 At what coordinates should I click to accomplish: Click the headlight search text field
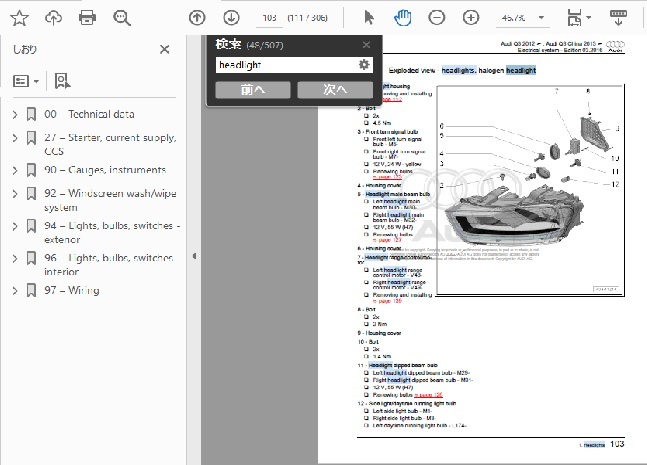tap(286, 65)
